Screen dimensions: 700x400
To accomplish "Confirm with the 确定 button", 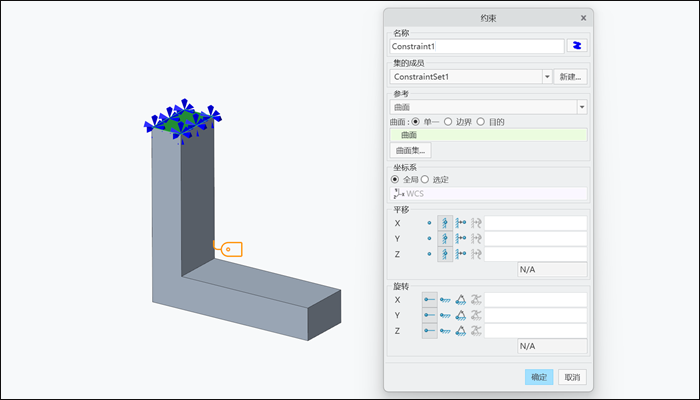I will (539, 377).
